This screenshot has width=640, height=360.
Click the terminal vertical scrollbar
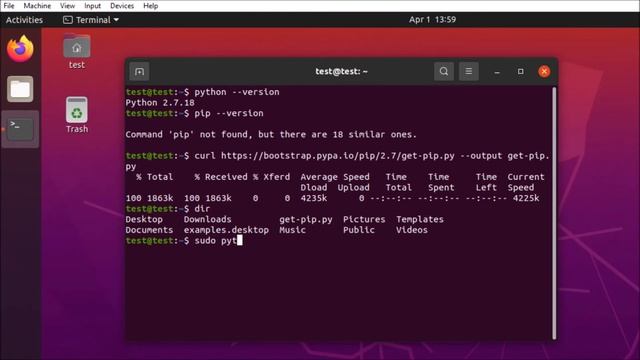[x=554, y=213]
